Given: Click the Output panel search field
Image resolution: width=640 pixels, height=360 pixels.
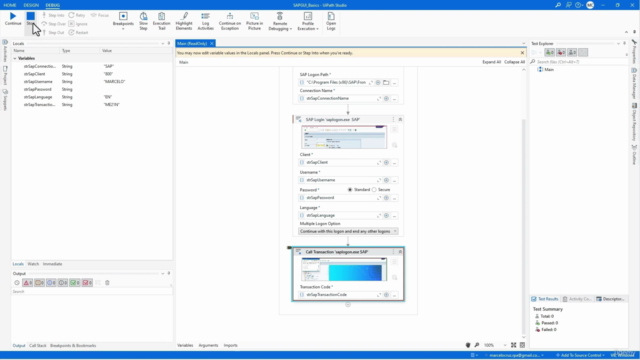Looking at the screenshot, I should pyautogui.click(x=91, y=291).
